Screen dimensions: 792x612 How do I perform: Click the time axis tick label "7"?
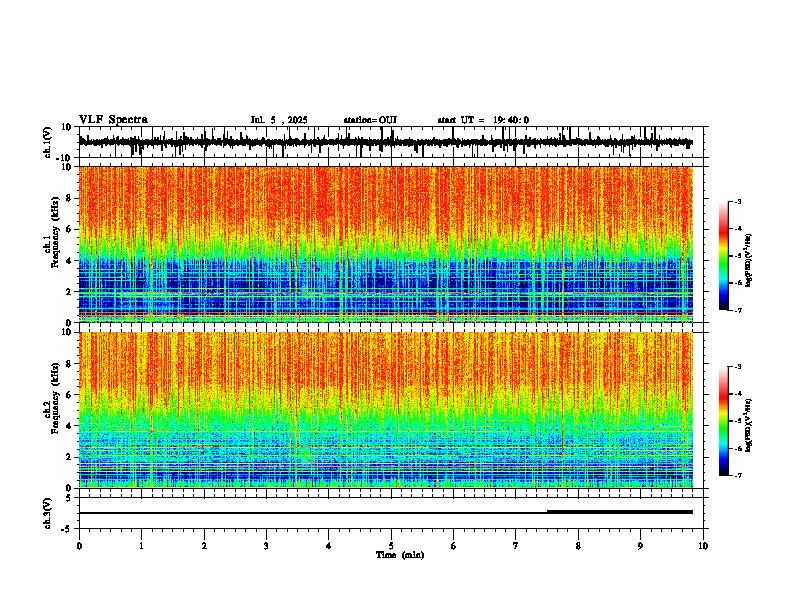tap(516, 546)
